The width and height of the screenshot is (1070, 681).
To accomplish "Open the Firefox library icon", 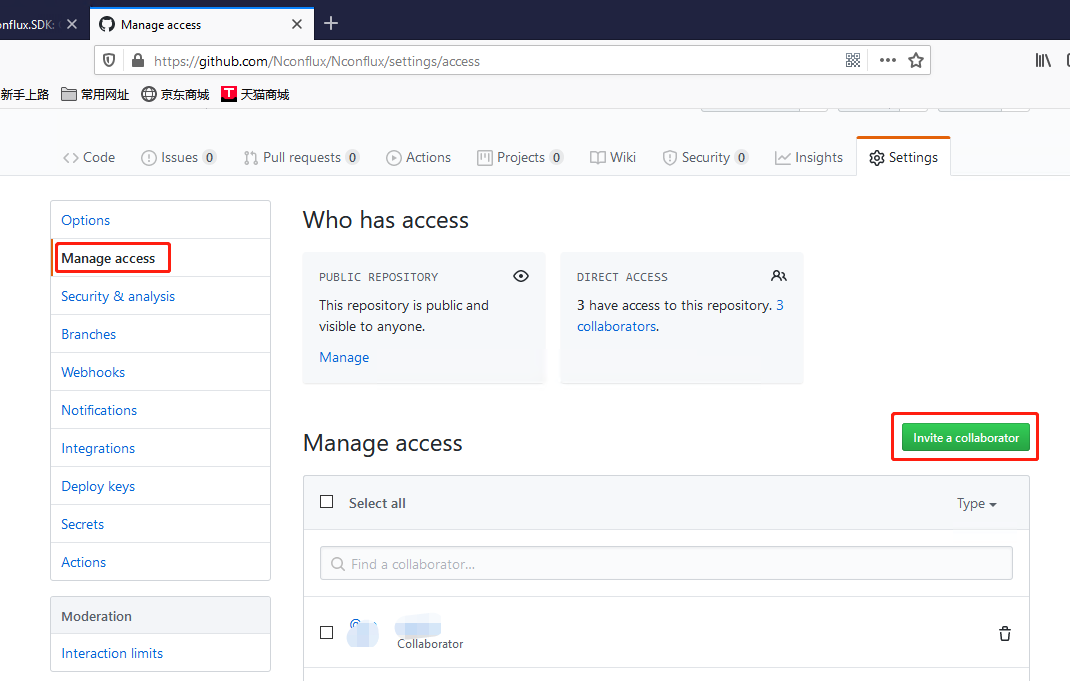I will [1043, 61].
